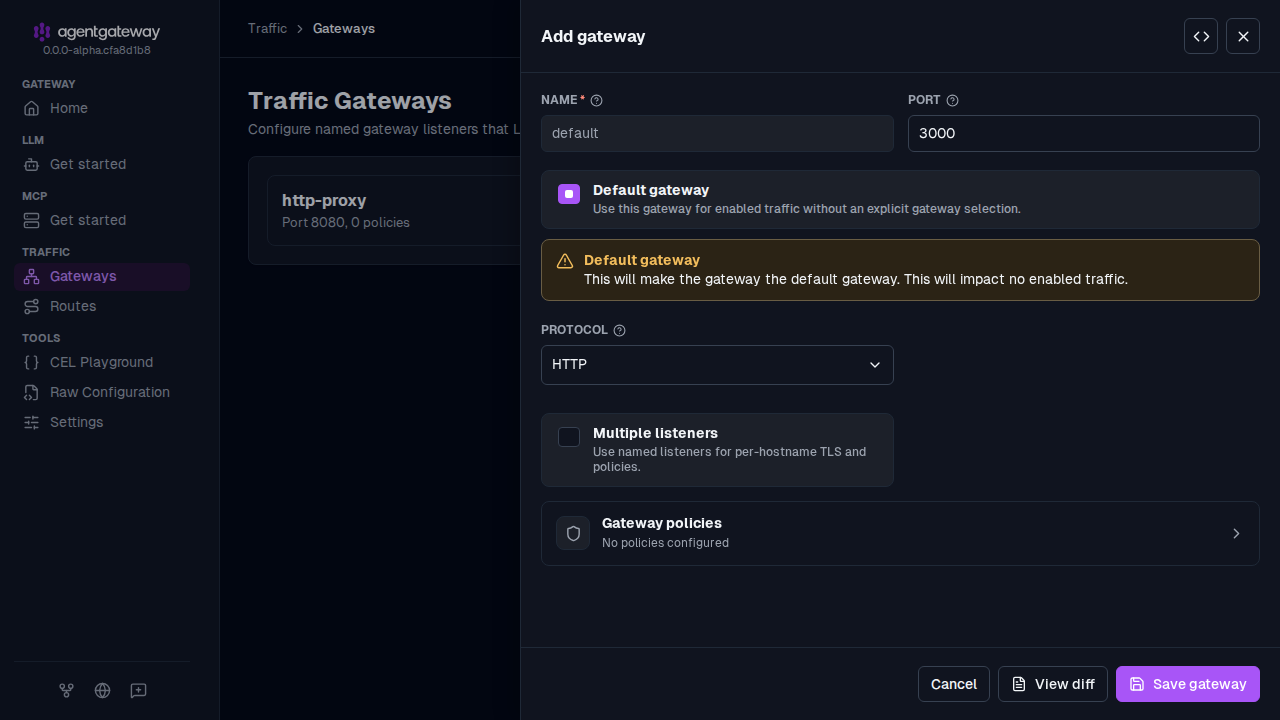Image resolution: width=1280 pixels, height=720 pixels.
Task: Click the MCP Get started server icon
Action: pos(32,220)
